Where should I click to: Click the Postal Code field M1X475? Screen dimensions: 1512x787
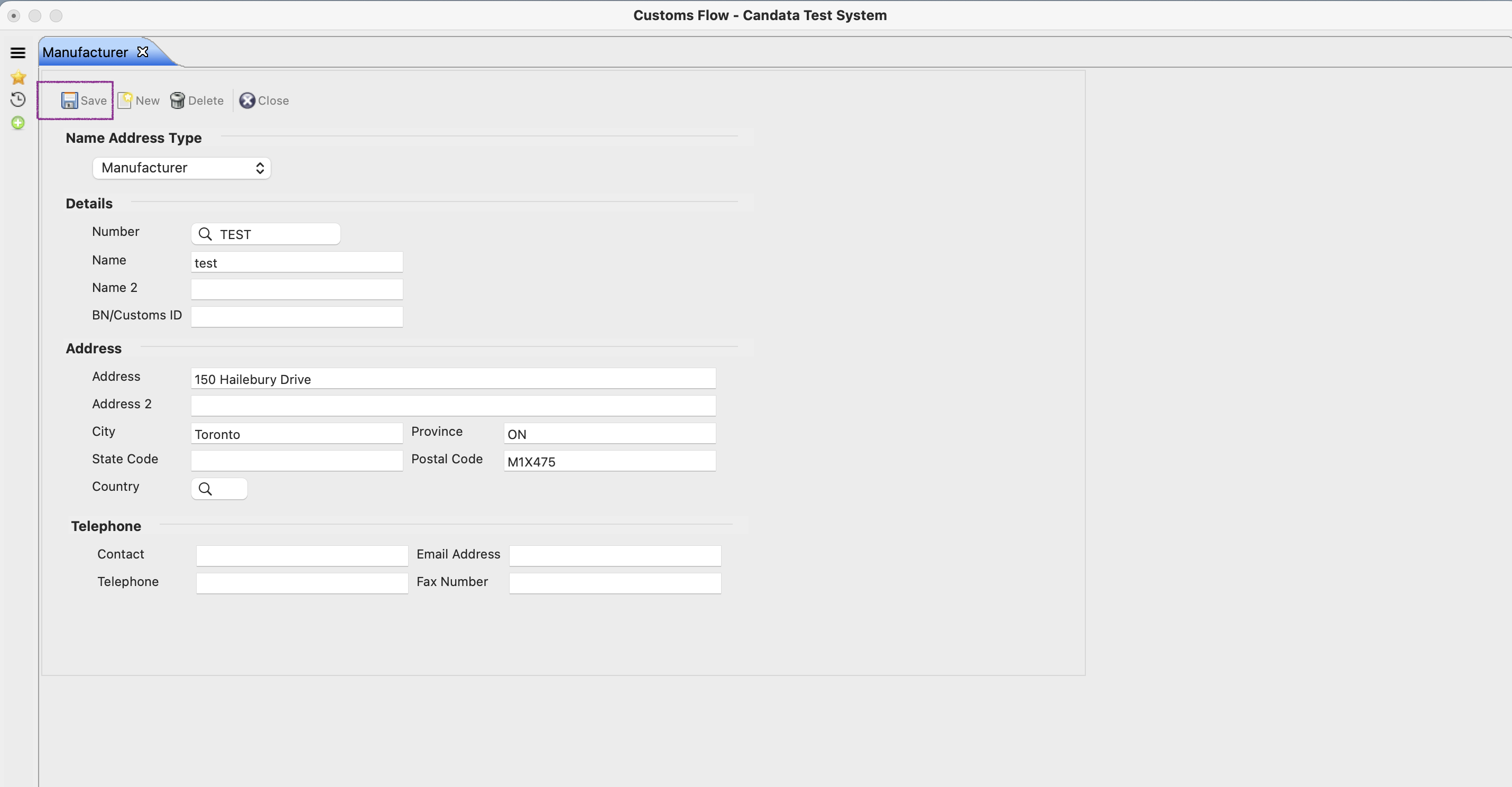[x=610, y=461]
